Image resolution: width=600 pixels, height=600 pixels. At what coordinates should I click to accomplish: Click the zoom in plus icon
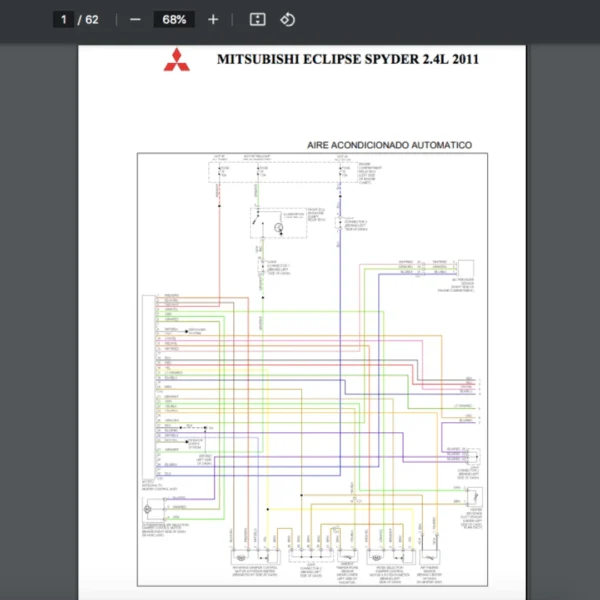point(213,19)
